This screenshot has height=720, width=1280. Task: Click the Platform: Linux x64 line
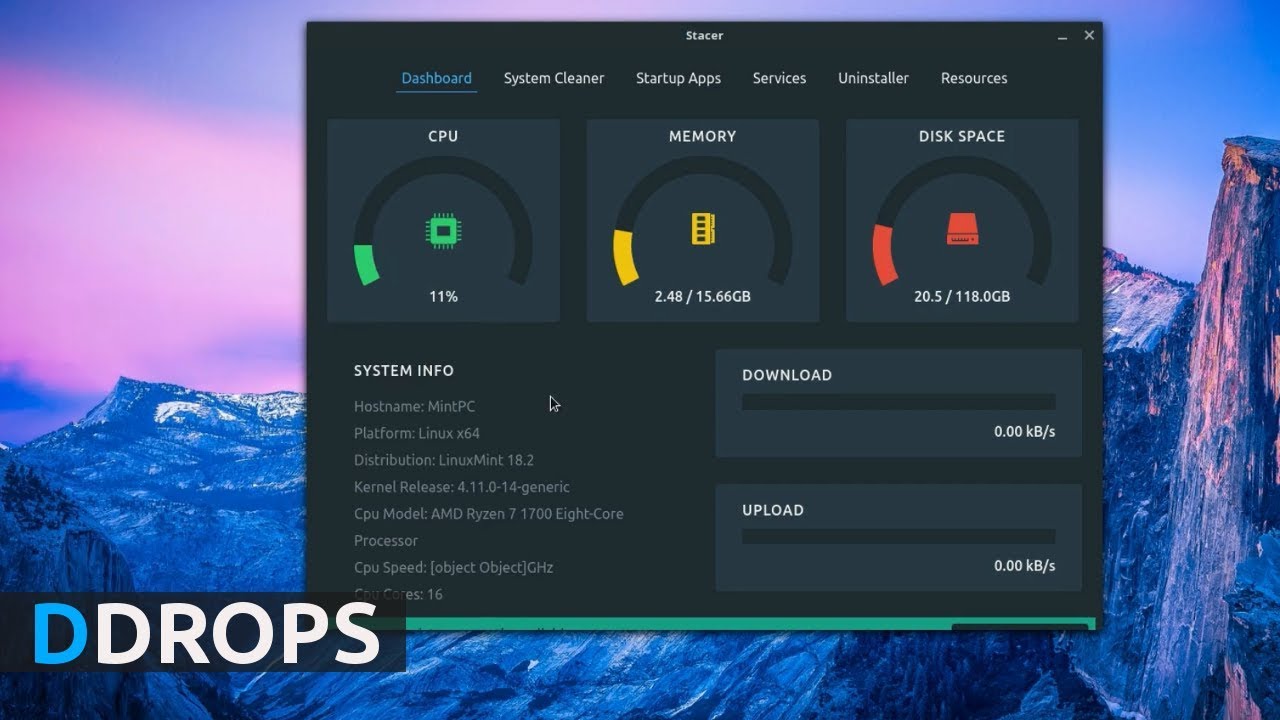(417, 433)
